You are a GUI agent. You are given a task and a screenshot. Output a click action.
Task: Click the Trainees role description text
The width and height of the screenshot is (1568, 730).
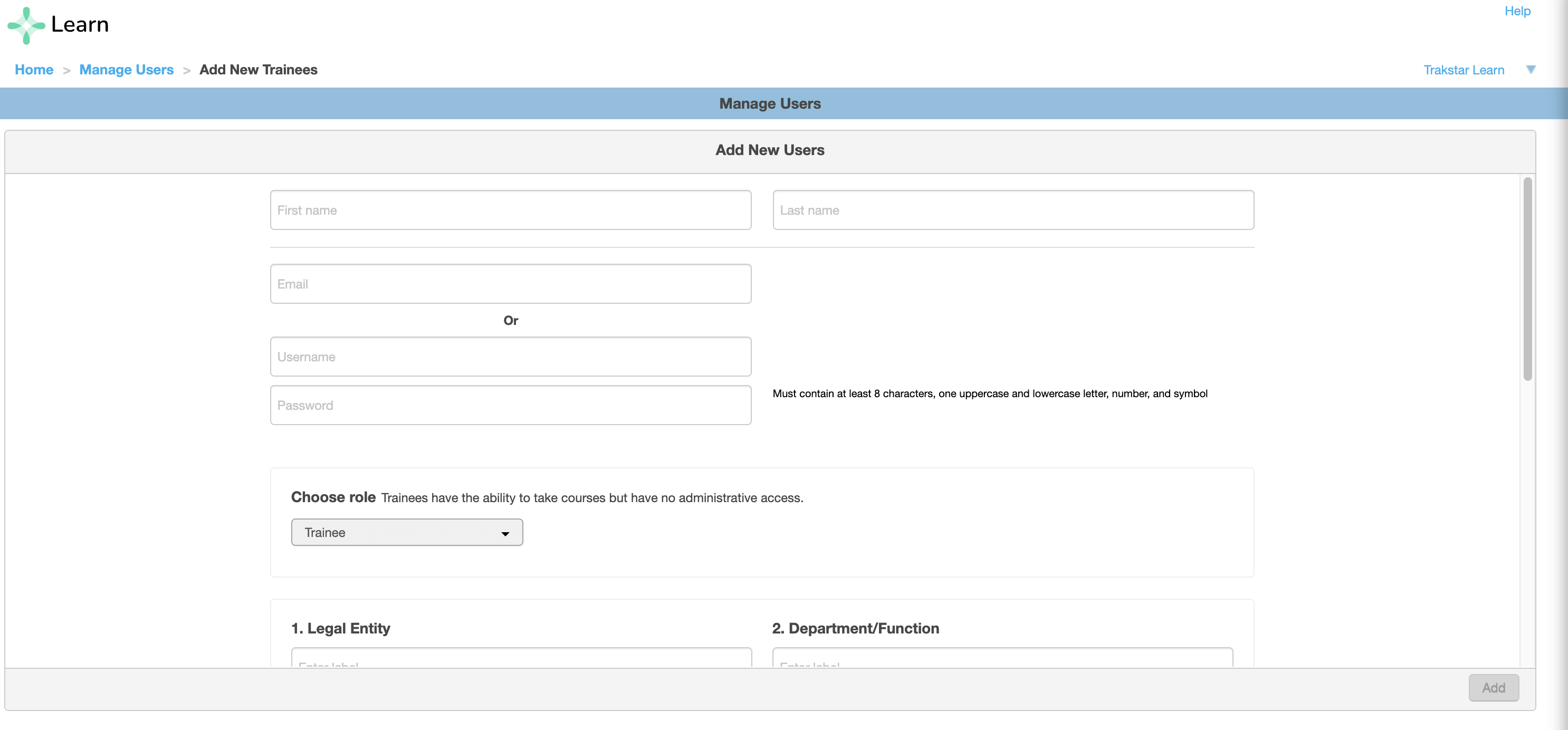pos(592,498)
